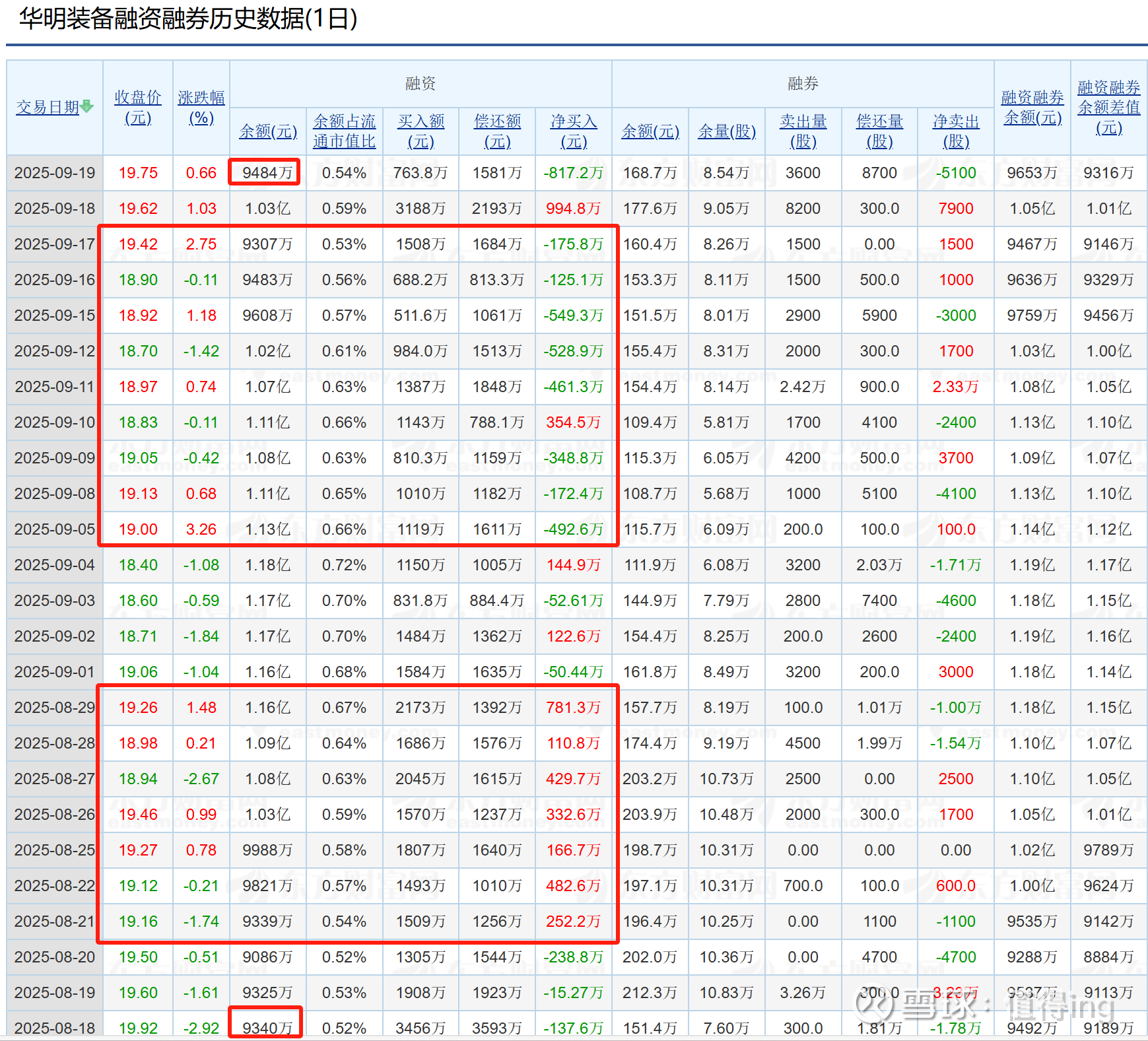
Task: Sort the table by 交易日期 header link
Action: 48,108
